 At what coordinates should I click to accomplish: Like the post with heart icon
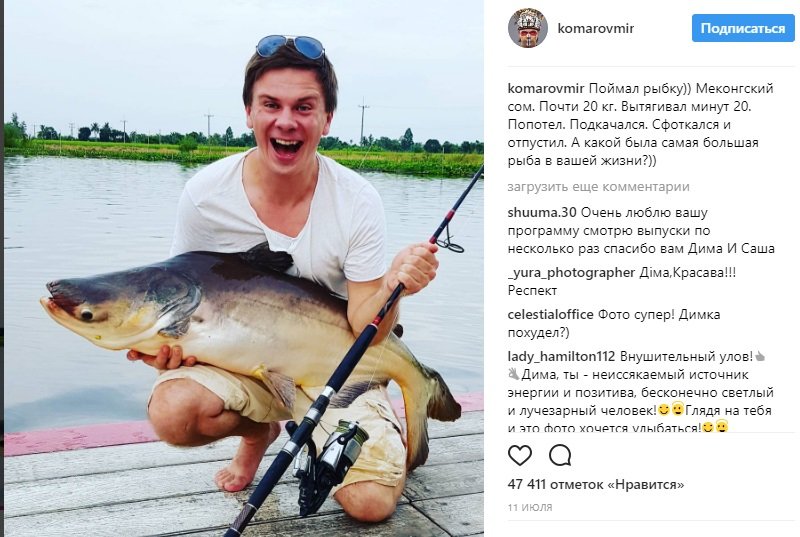pyautogui.click(x=520, y=455)
